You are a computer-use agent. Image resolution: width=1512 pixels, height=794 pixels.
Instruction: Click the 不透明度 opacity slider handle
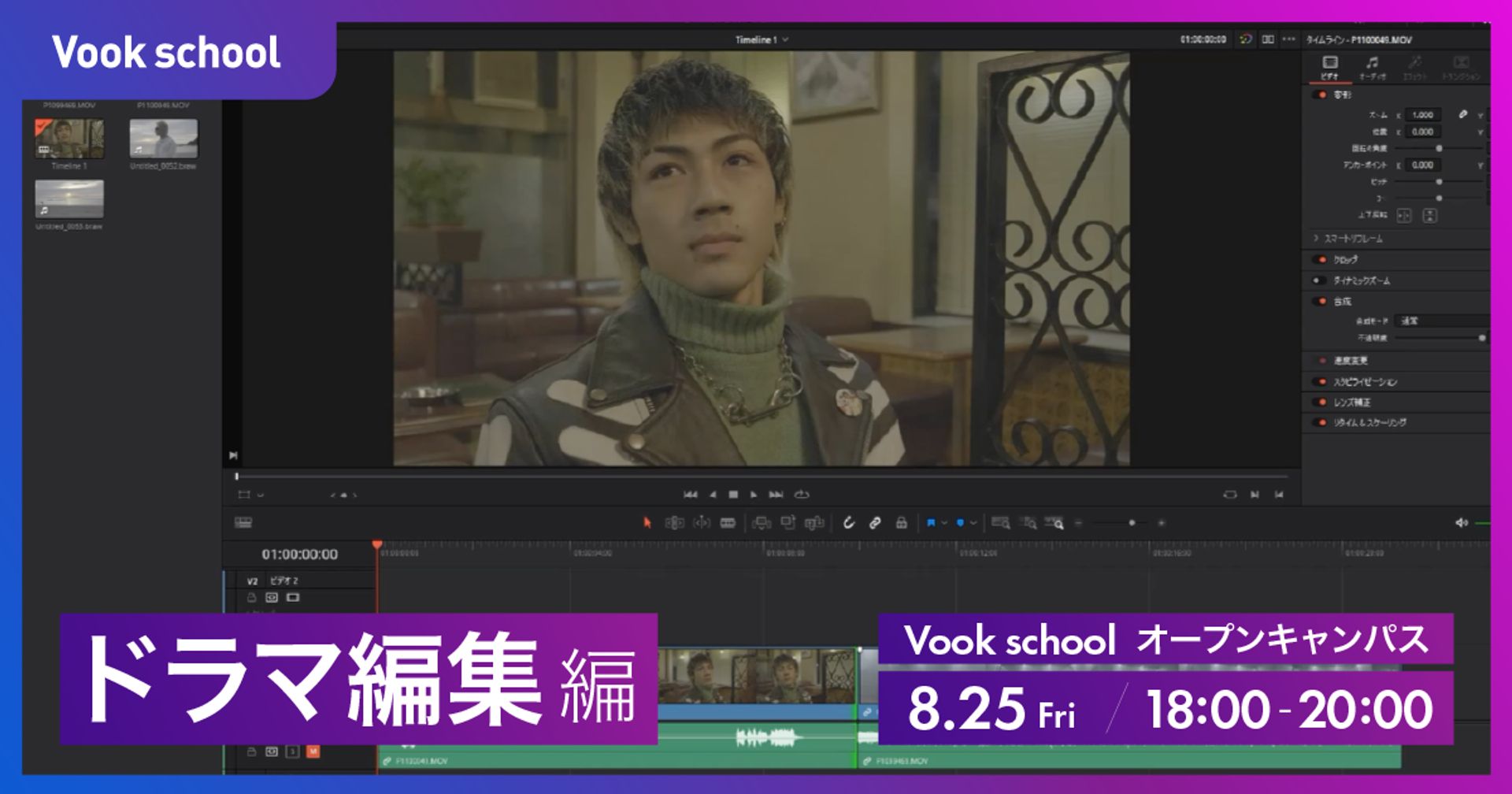pyautogui.click(x=1482, y=338)
